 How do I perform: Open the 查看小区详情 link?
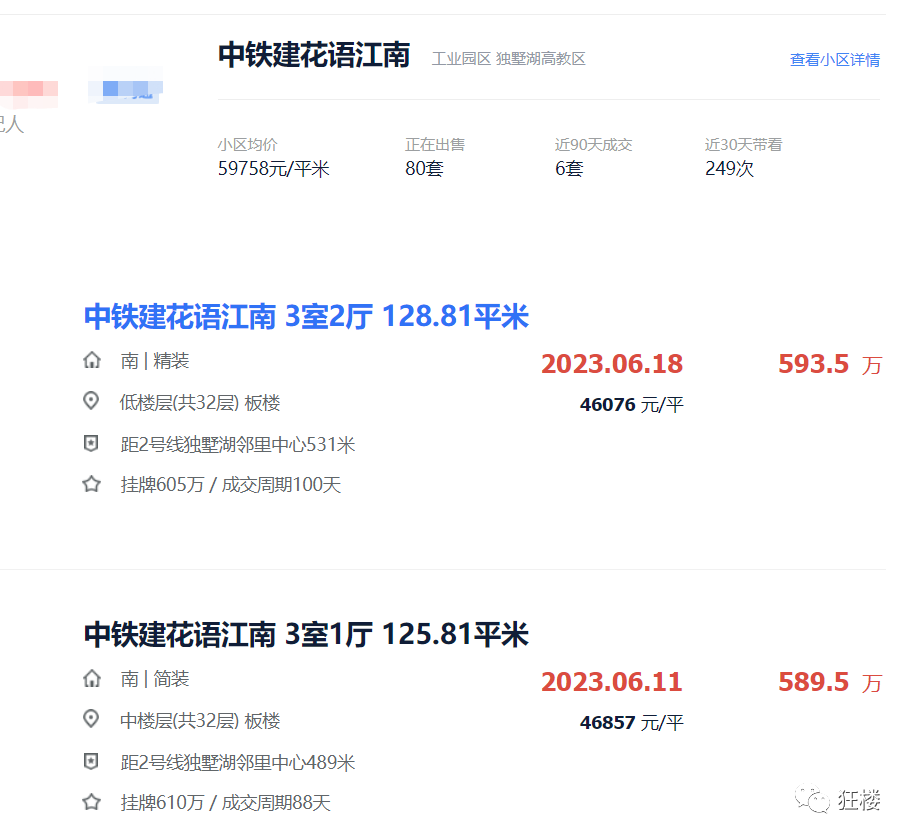[x=835, y=60]
